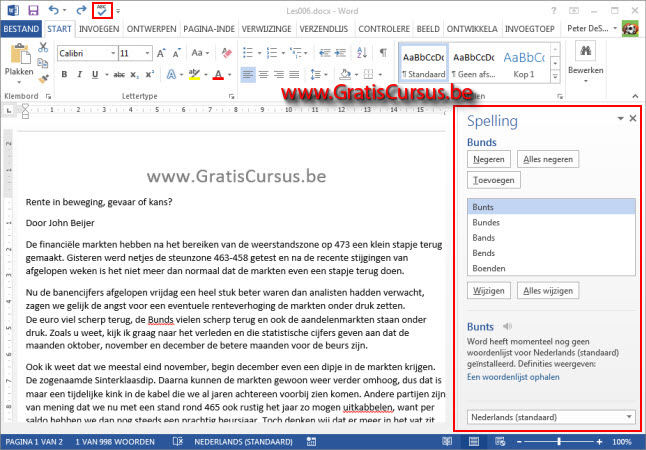Open the BESTAND tab
Image resolution: width=646 pixels, height=450 pixels.
[21, 29]
